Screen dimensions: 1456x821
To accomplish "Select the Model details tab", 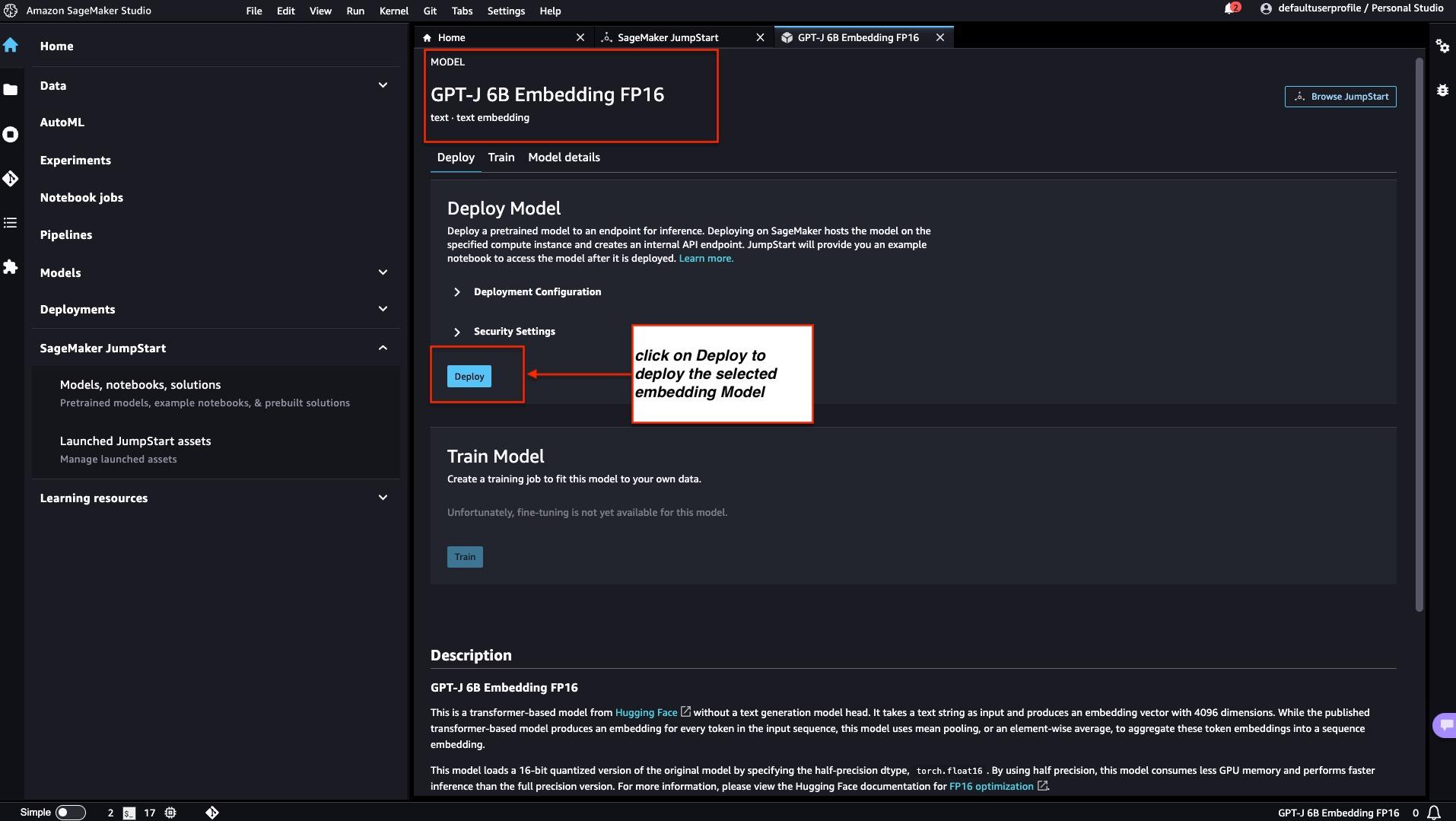I will click(x=564, y=158).
